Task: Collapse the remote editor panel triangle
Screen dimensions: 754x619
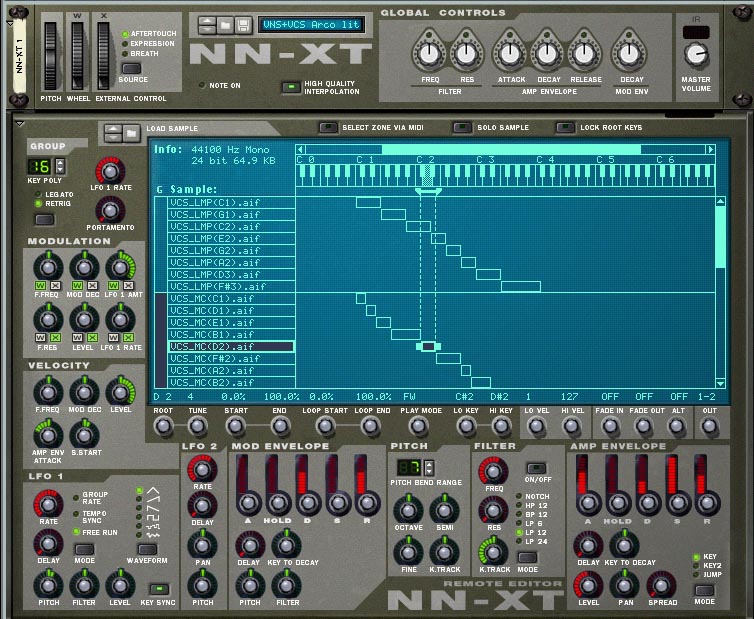Action: [20, 124]
